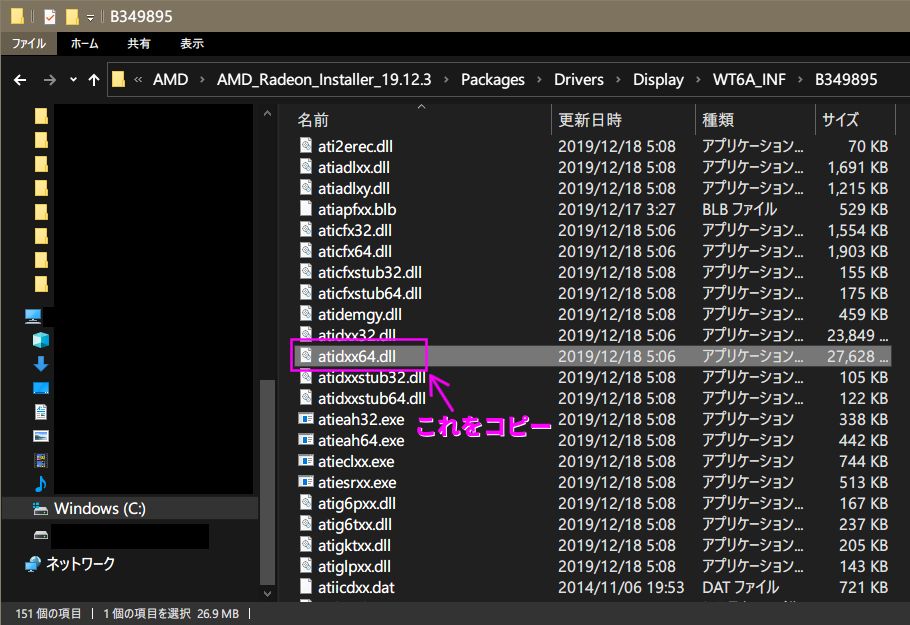Sort by 種類 column header
Image resolution: width=910 pixels, height=625 pixels.
tap(718, 120)
